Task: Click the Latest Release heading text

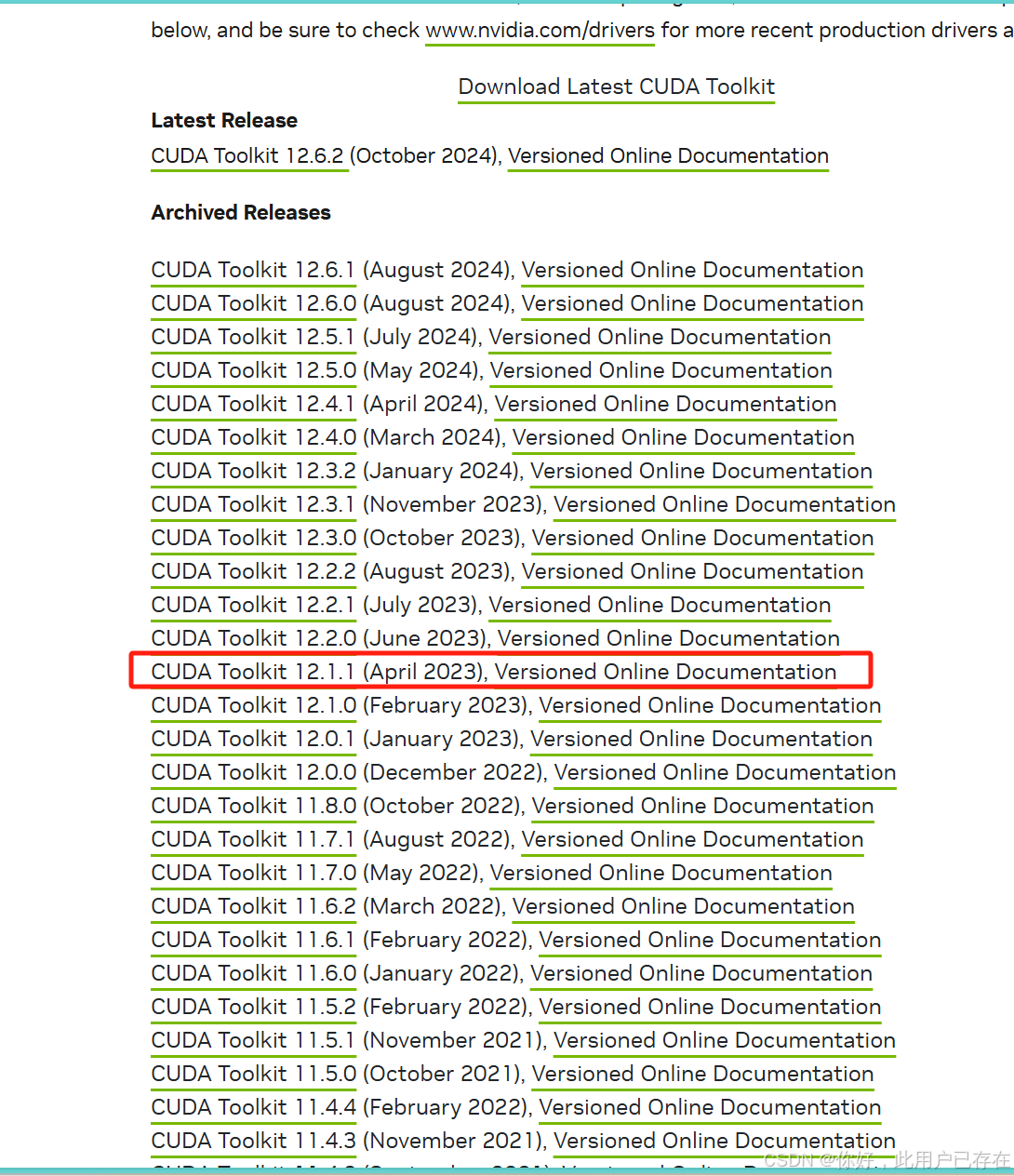Action: pos(224,120)
